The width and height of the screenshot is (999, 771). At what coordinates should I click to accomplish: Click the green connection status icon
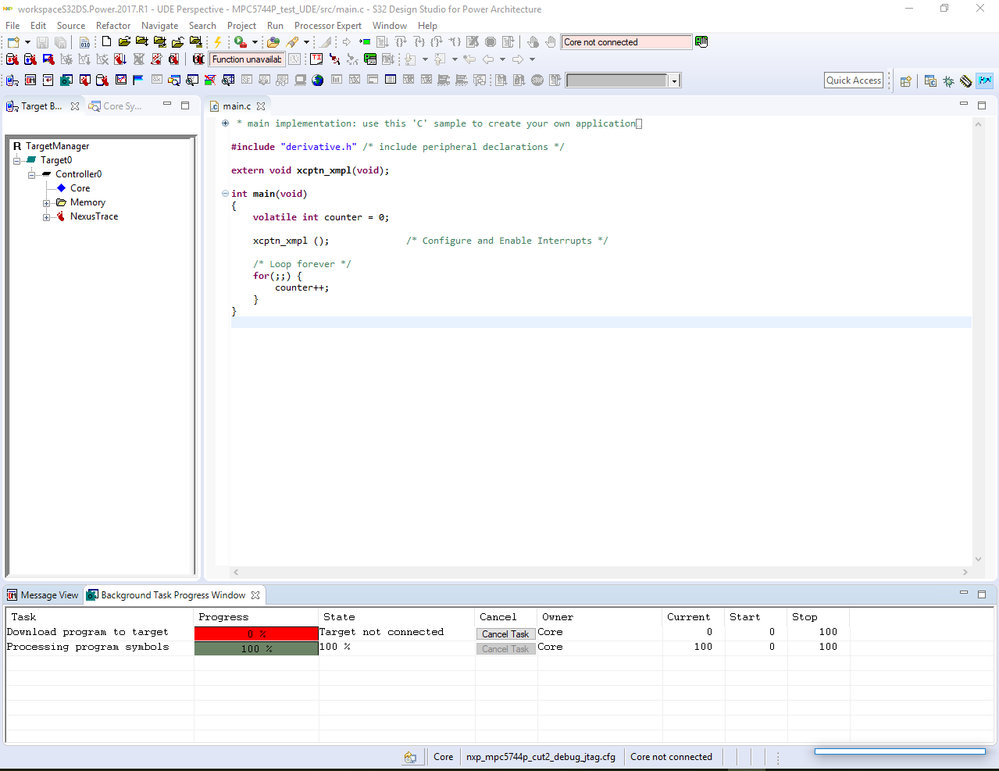click(702, 42)
